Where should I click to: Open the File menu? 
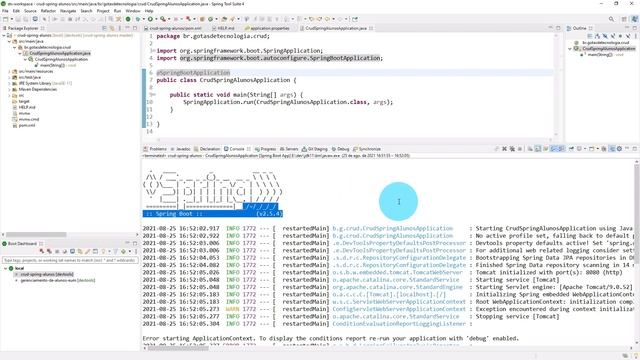pos(5,11)
